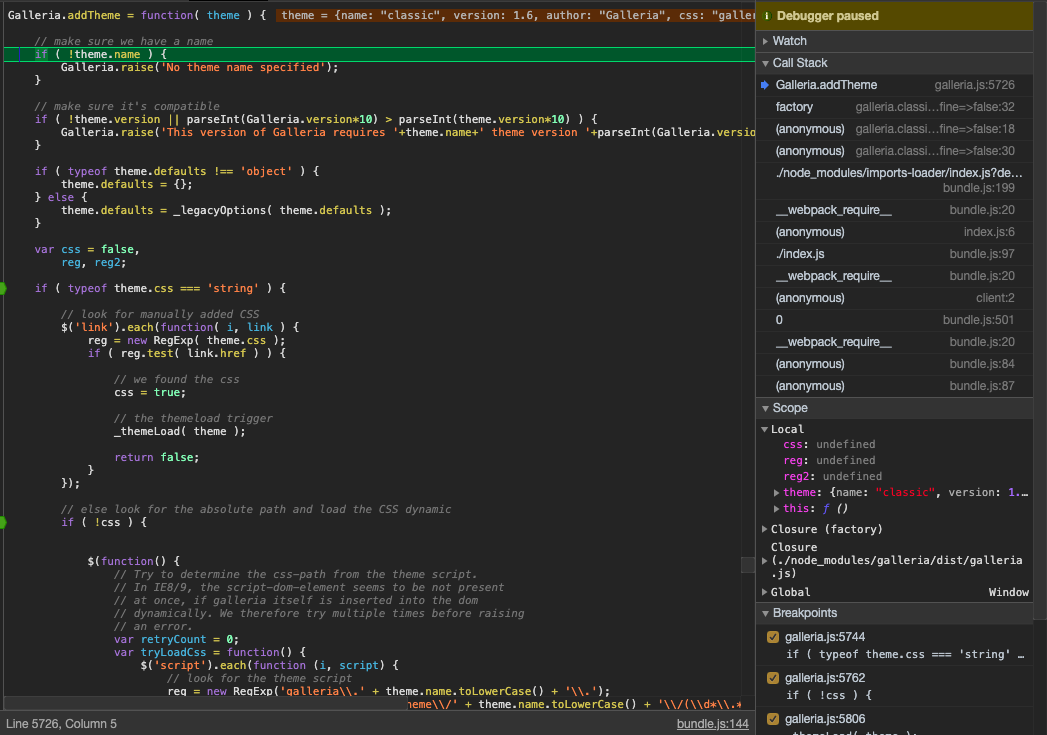Uncheck the galleria.js:5744 breakpoint

tap(773, 637)
